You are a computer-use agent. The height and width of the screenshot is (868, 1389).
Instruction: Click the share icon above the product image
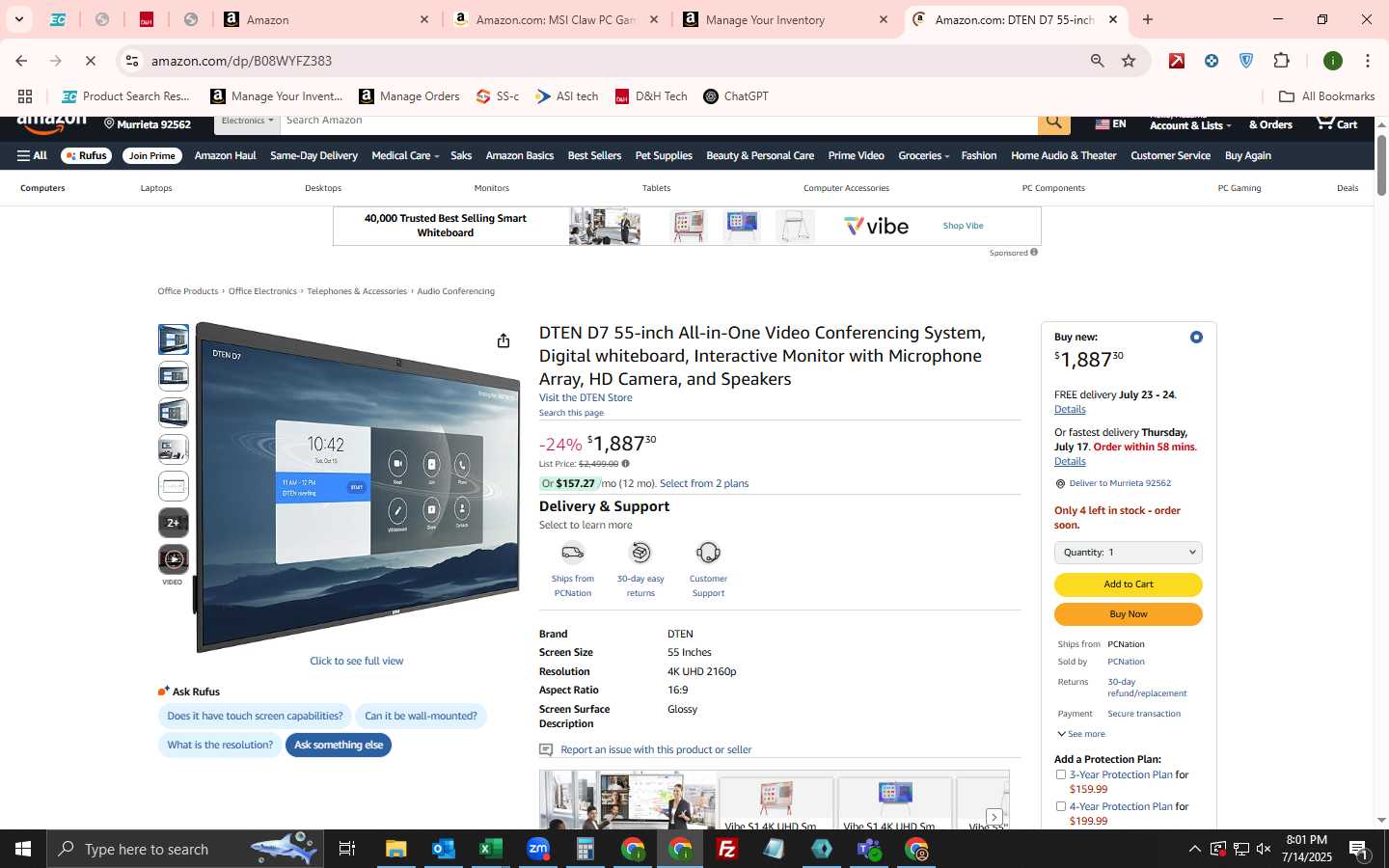[x=503, y=340]
